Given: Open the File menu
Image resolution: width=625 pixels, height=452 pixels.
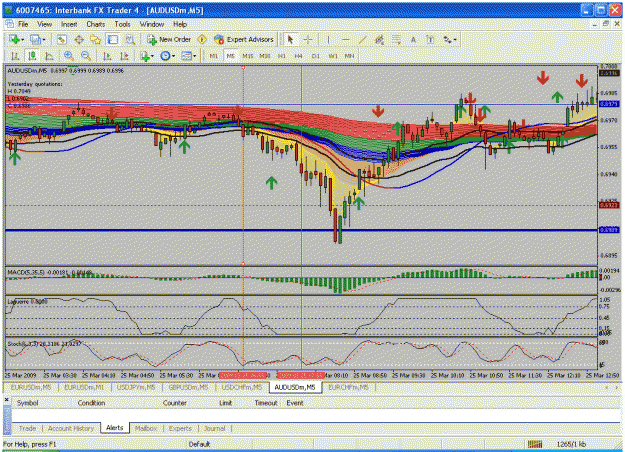Looking at the screenshot, I should tap(23, 24).
